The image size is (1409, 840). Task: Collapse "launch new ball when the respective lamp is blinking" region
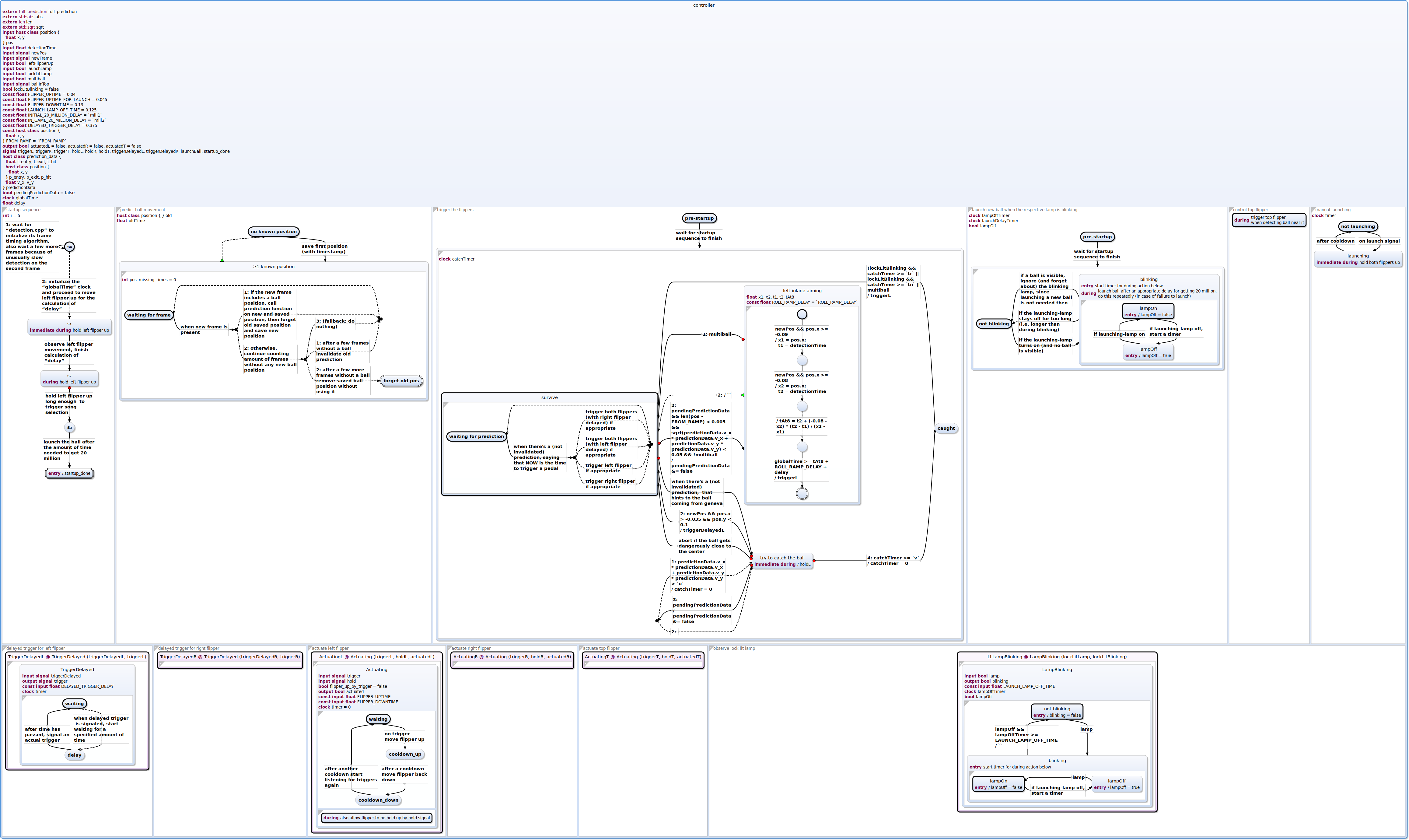(x=970, y=210)
